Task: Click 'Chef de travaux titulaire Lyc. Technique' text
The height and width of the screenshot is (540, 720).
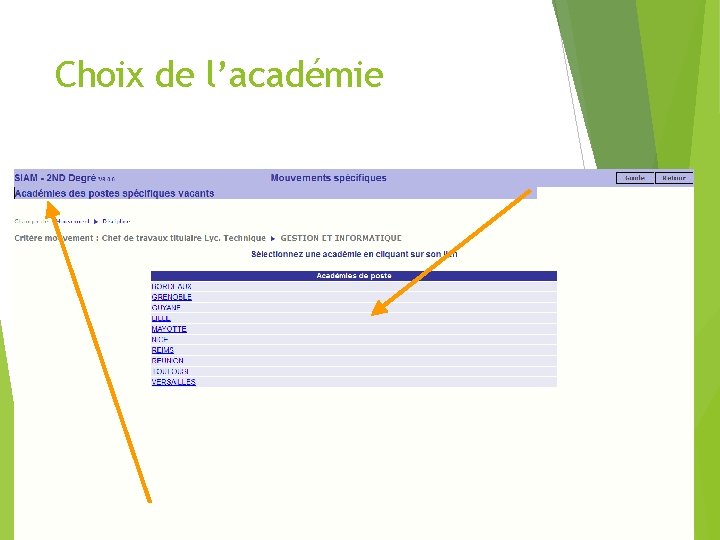Action: 184,238
